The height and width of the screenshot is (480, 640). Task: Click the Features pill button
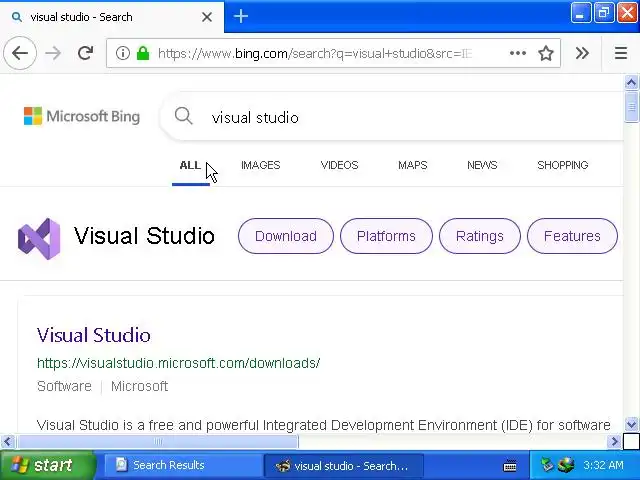click(x=572, y=236)
